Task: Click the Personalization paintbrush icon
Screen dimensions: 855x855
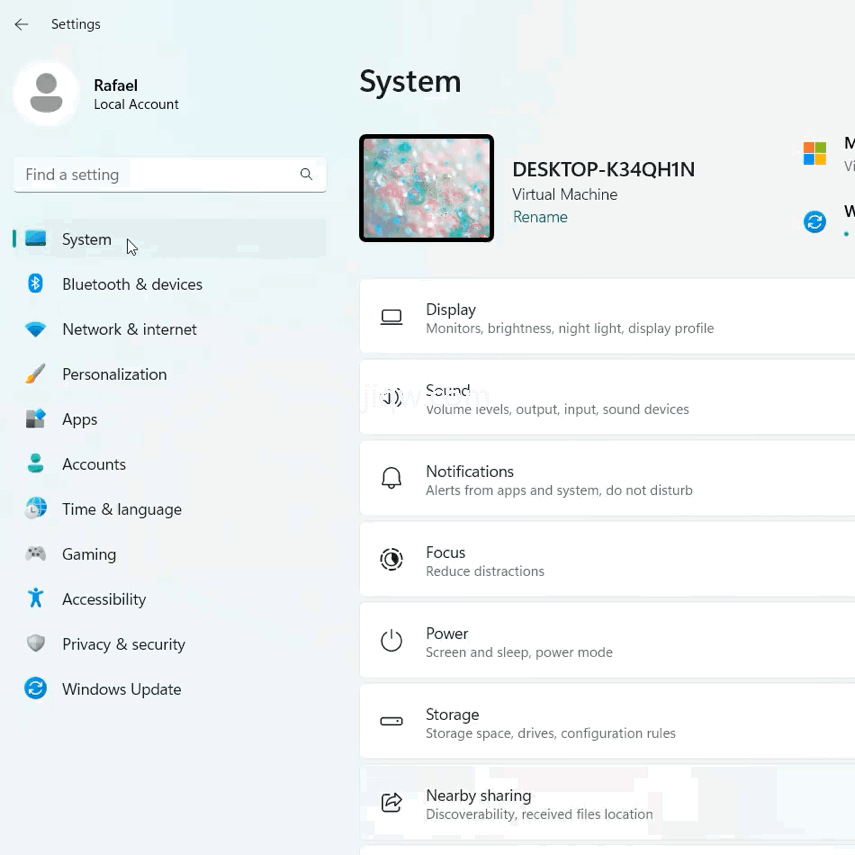Action: (x=36, y=374)
